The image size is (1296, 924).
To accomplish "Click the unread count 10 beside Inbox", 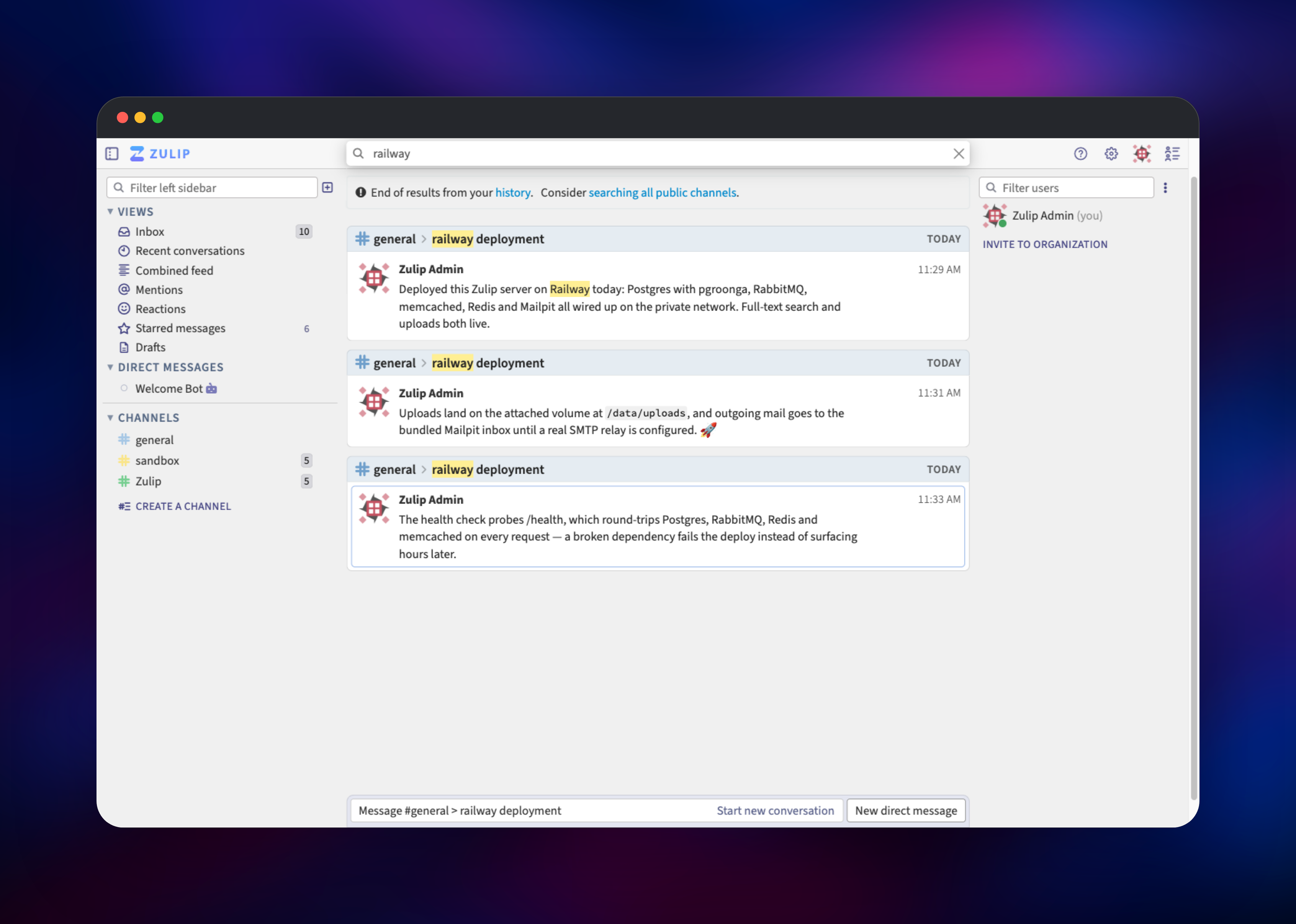I will coord(304,232).
